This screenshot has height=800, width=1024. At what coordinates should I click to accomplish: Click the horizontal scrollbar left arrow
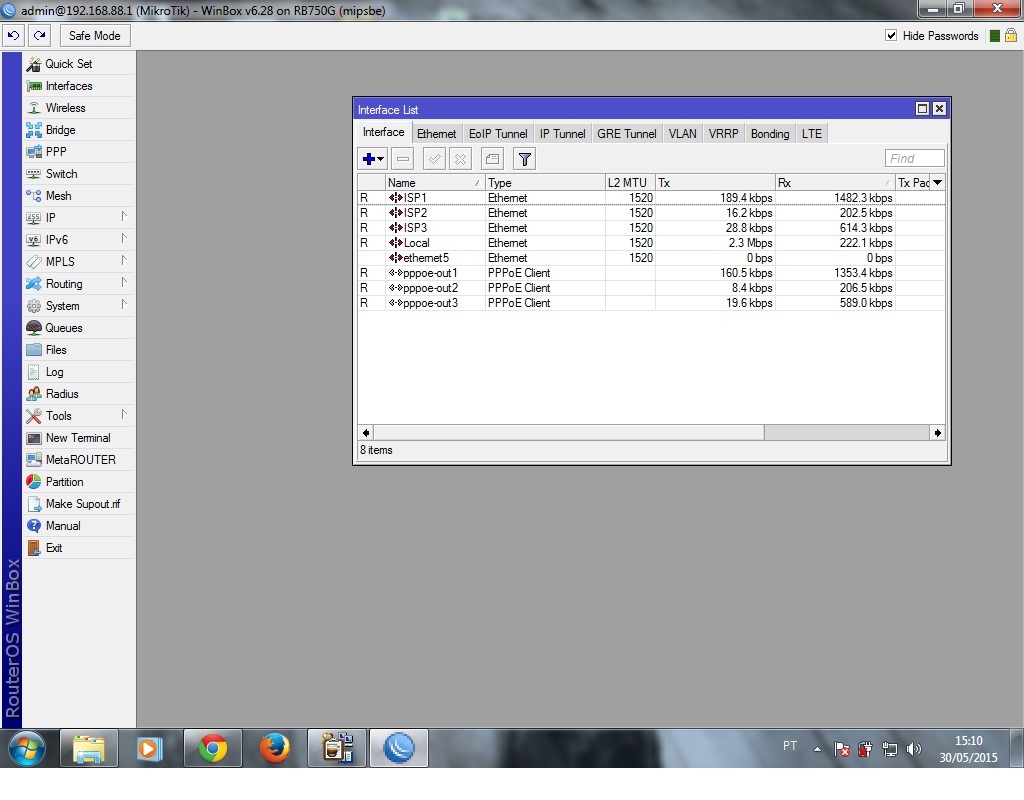(366, 433)
